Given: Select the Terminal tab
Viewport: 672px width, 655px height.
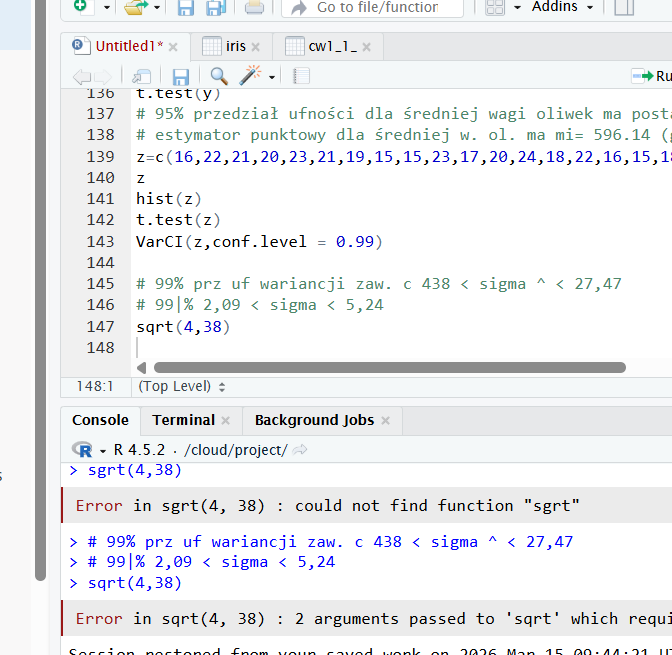Looking at the screenshot, I should tap(183, 420).
